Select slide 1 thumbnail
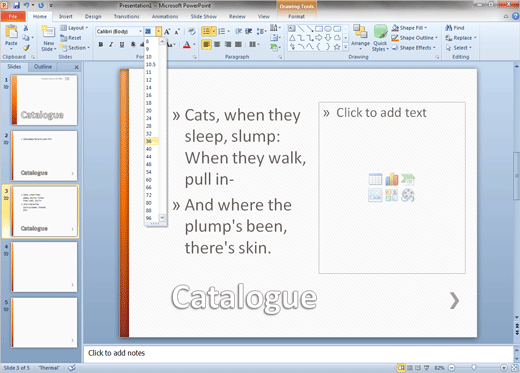The image size is (520, 373). tap(44, 100)
